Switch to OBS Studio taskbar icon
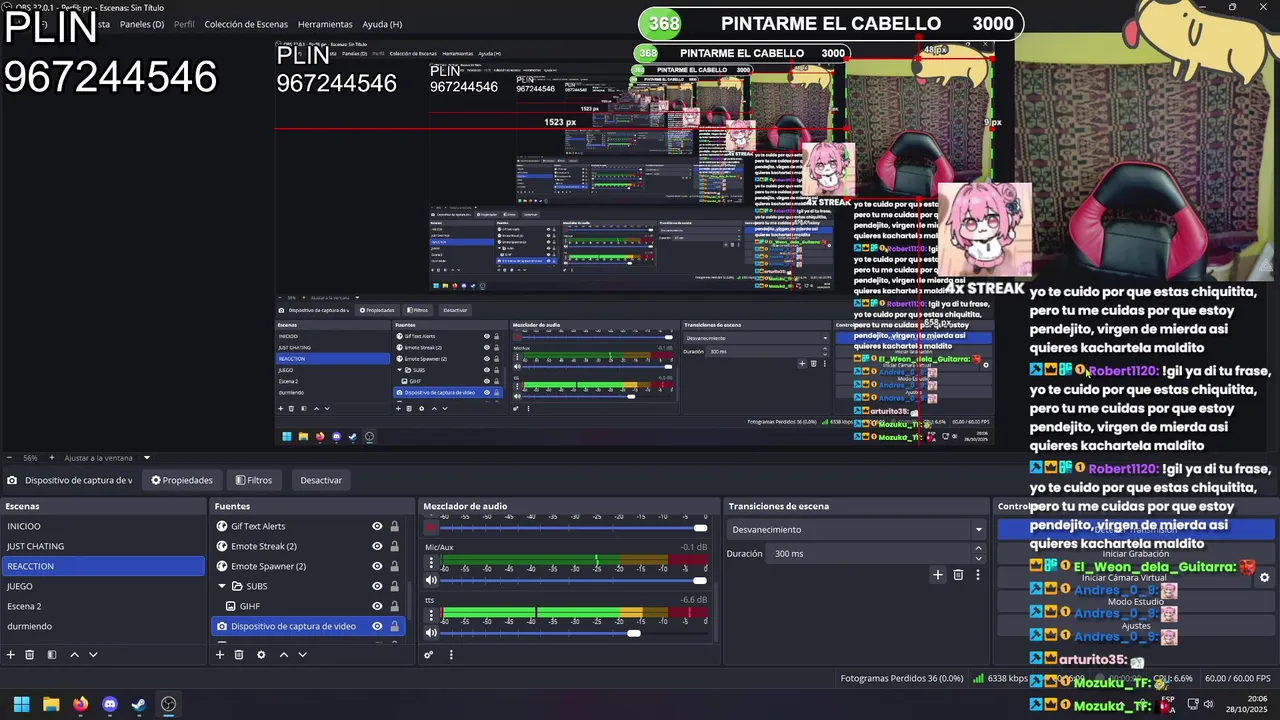Image resolution: width=1280 pixels, height=720 pixels. [169, 704]
